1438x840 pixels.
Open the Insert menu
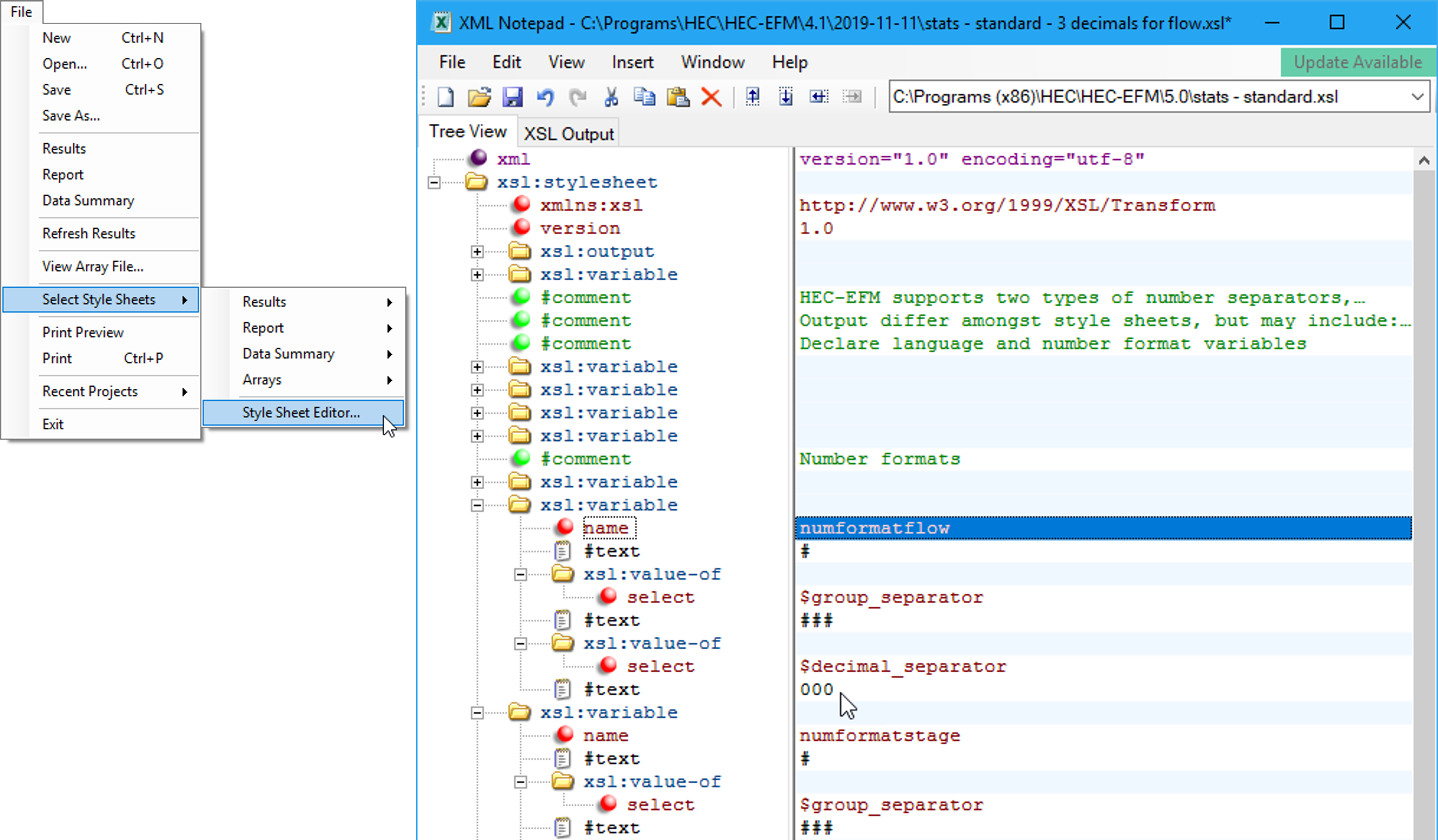click(x=632, y=62)
